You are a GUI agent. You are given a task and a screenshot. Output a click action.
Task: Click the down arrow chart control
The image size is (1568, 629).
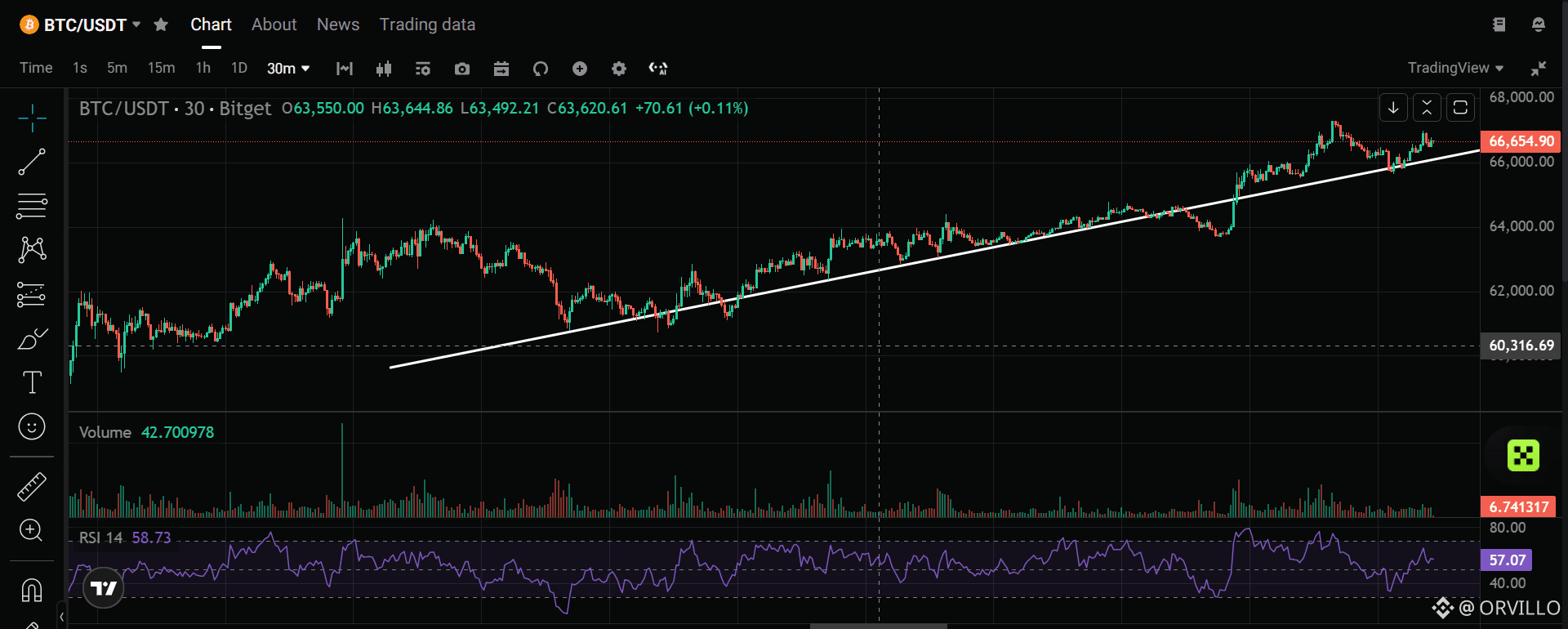coord(1393,107)
